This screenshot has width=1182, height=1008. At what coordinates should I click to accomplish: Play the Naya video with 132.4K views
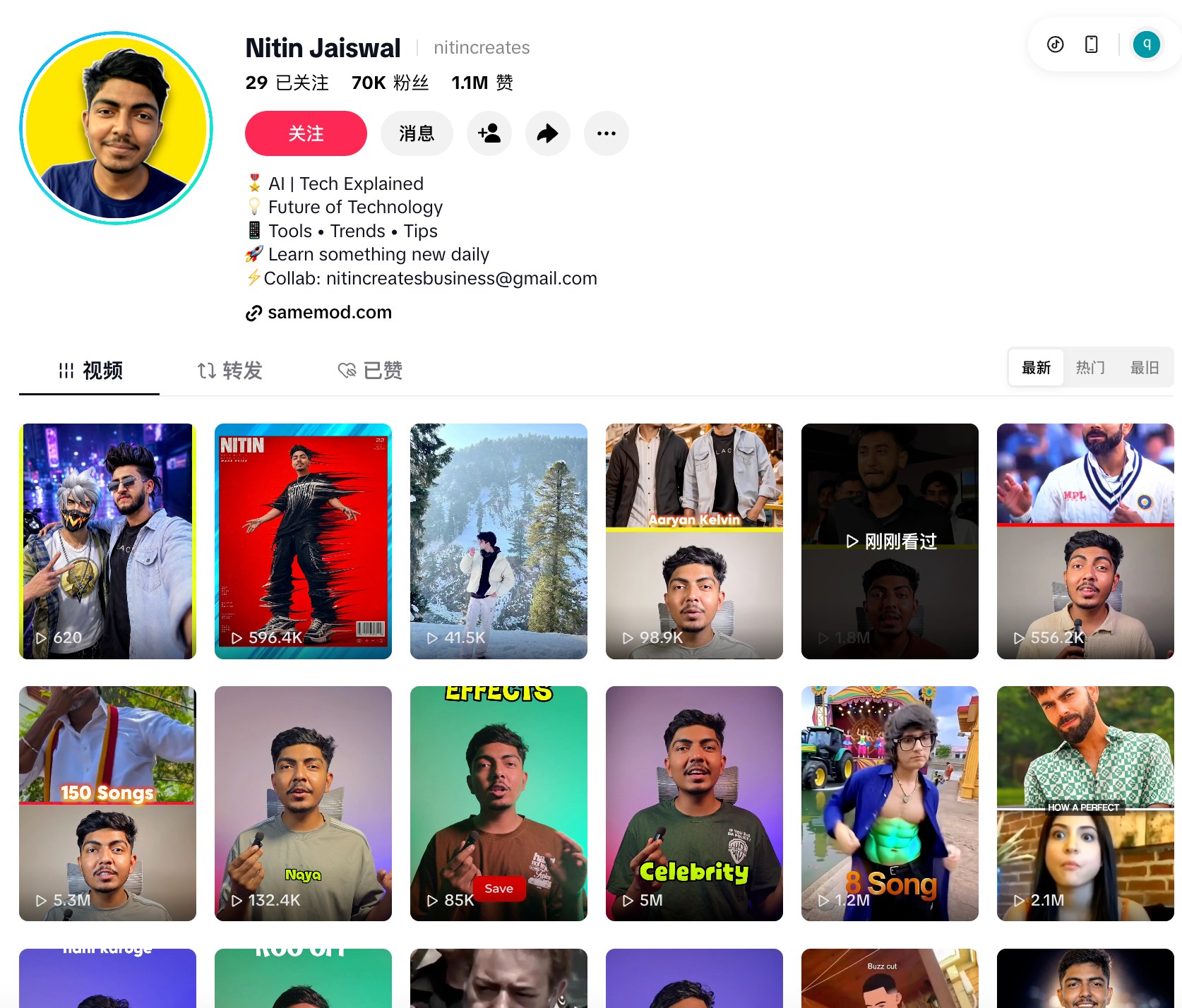click(x=303, y=803)
